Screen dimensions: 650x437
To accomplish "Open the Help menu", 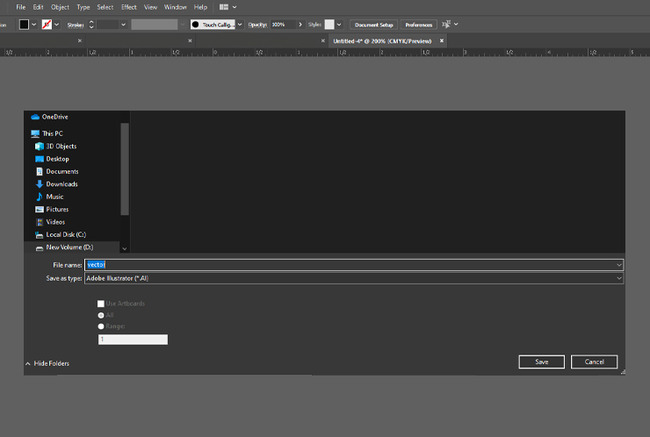I will (x=201, y=7).
